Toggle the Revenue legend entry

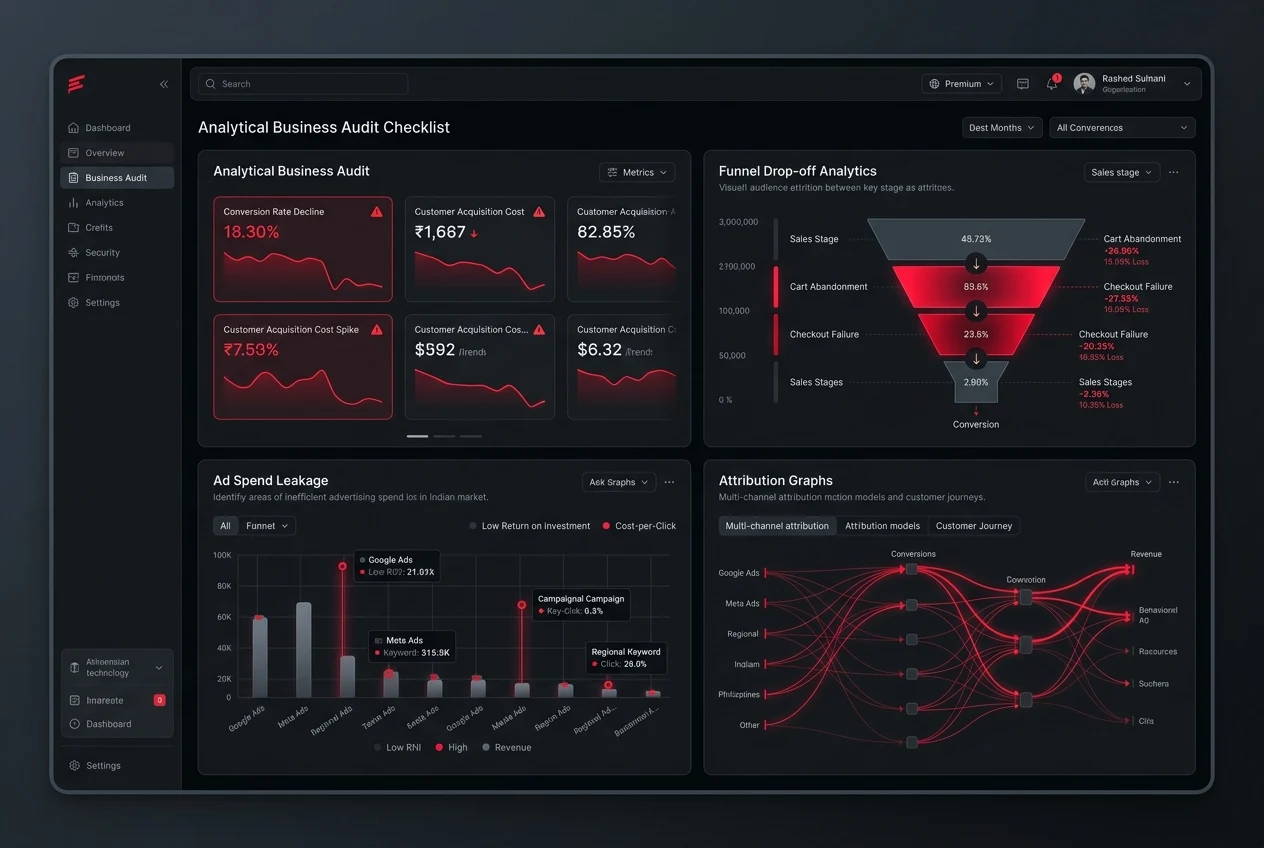click(507, 748)
